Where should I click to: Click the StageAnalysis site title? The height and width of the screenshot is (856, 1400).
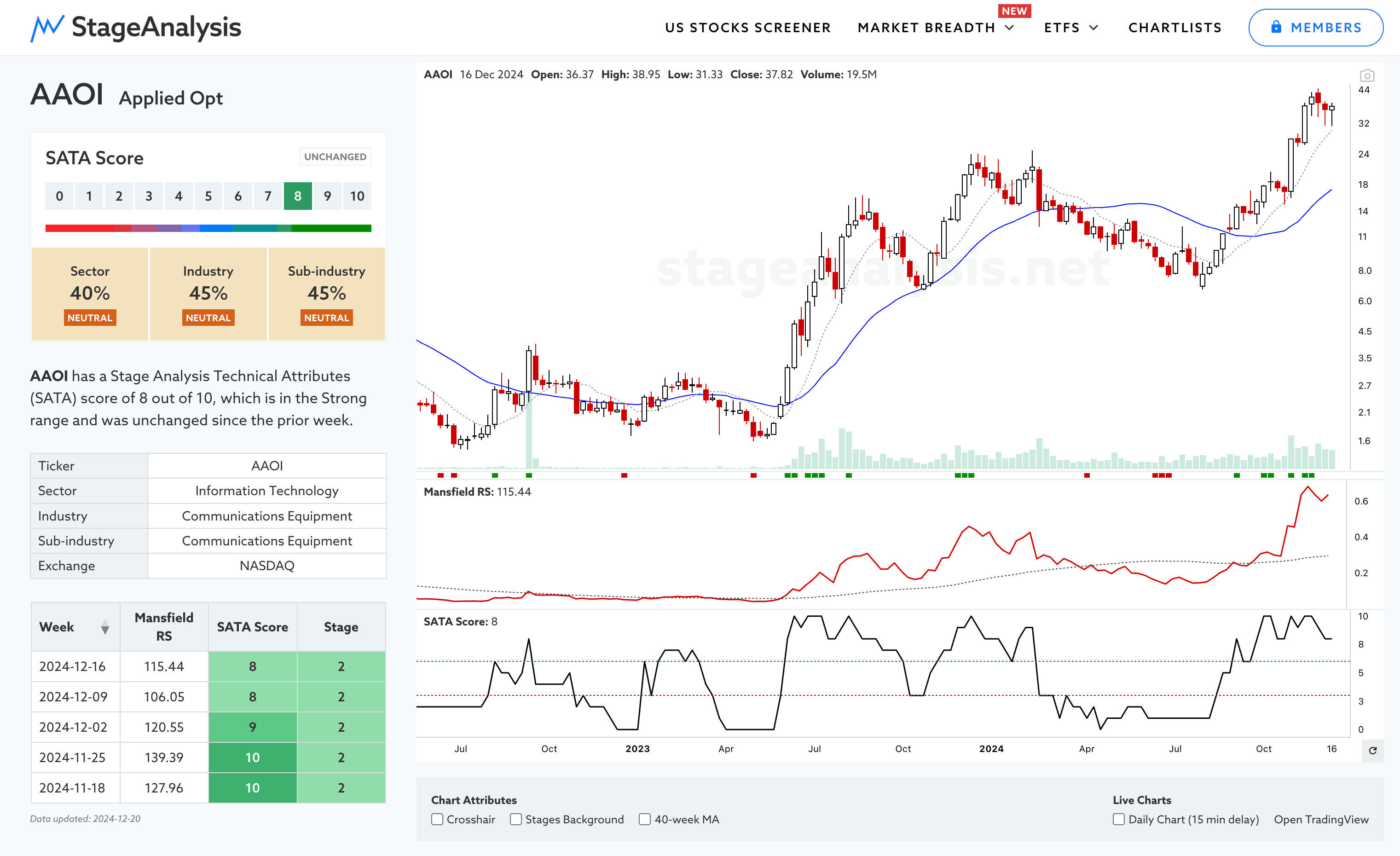click(156, 27)
